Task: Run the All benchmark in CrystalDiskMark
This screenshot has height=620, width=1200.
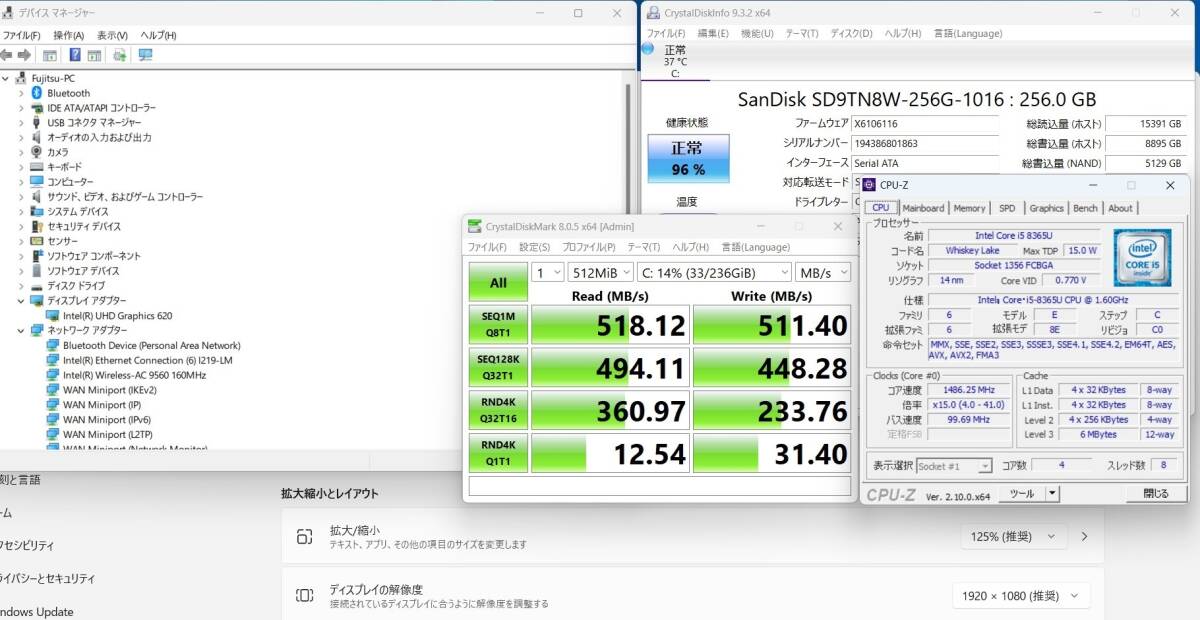Action: coord(497,281)
